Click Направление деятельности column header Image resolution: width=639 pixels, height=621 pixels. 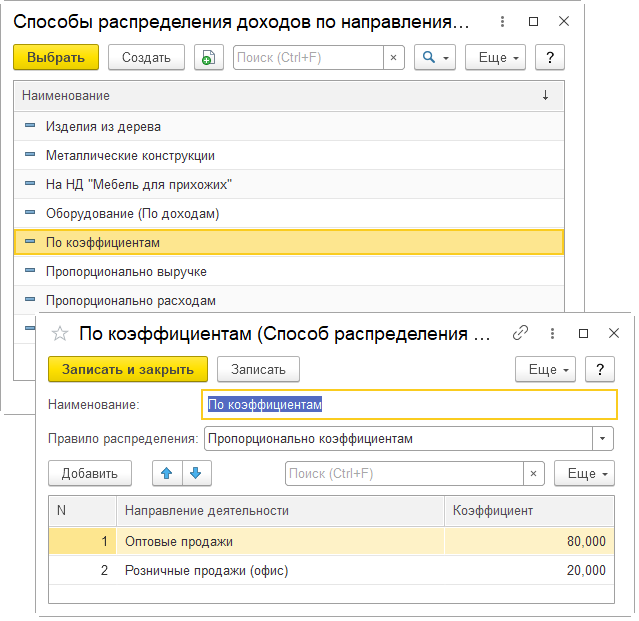pos(280,510)
